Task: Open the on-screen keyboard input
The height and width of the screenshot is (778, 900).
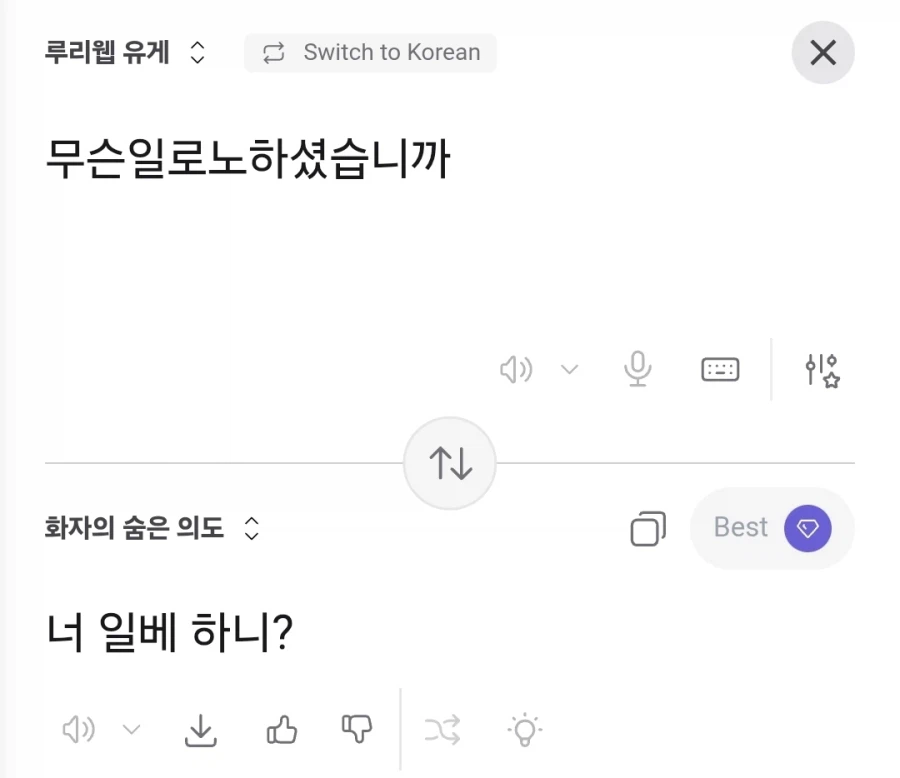Action: point(719,369)
